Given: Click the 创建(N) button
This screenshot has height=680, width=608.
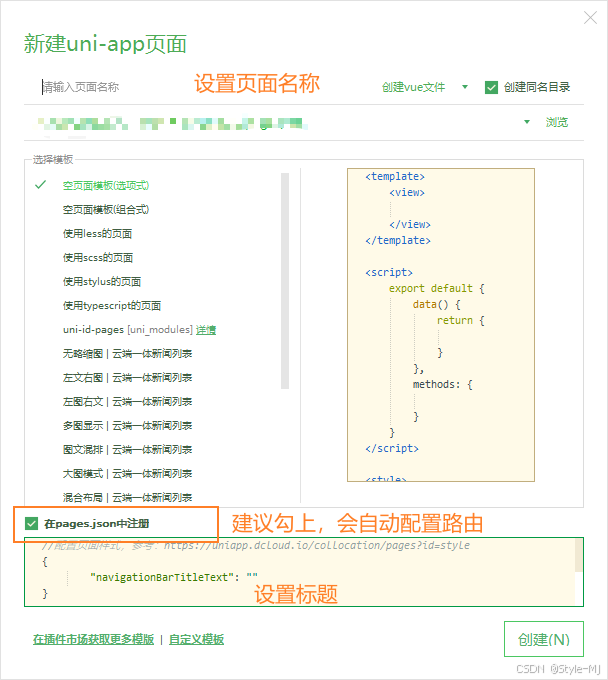Looking at the screenshot, I should (544, 639).
